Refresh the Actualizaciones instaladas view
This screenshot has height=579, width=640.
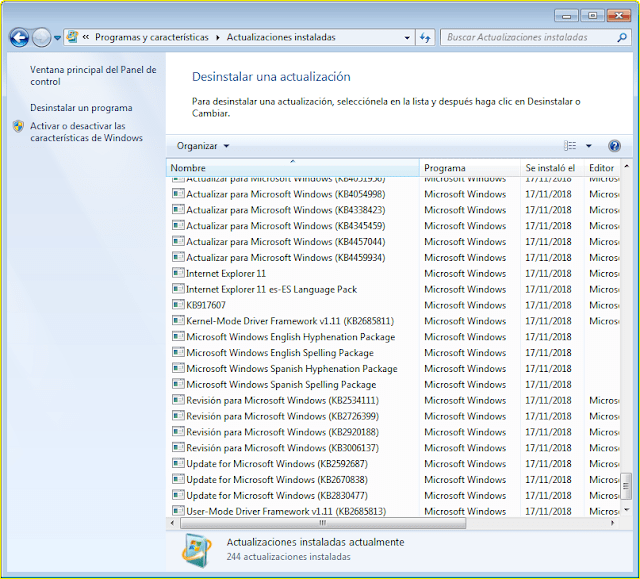coord(425,38)
